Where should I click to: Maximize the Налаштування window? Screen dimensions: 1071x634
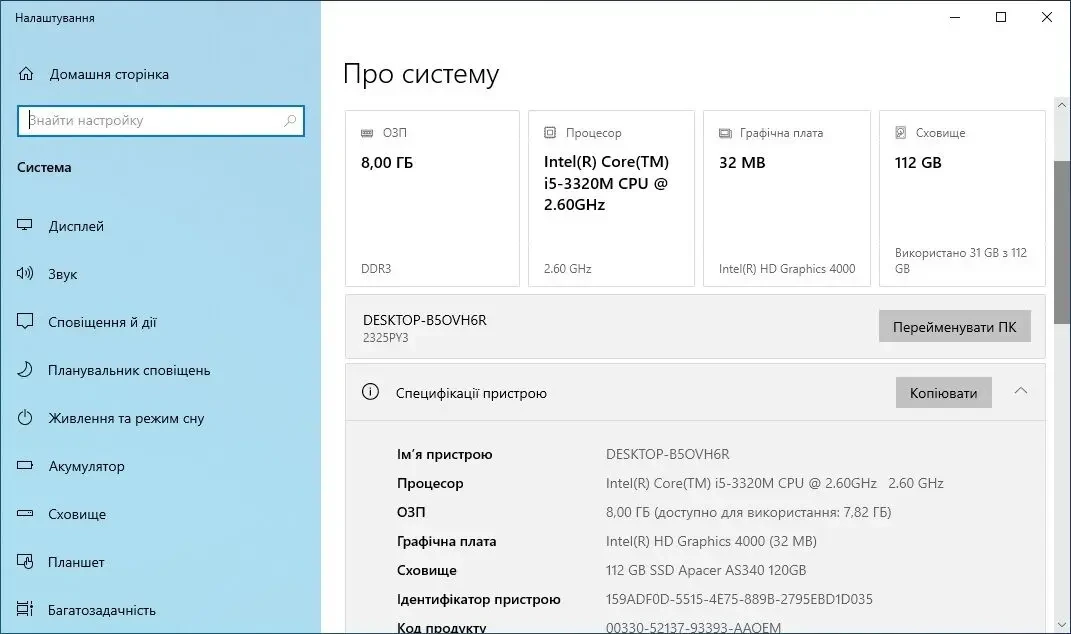point(1001,17)
